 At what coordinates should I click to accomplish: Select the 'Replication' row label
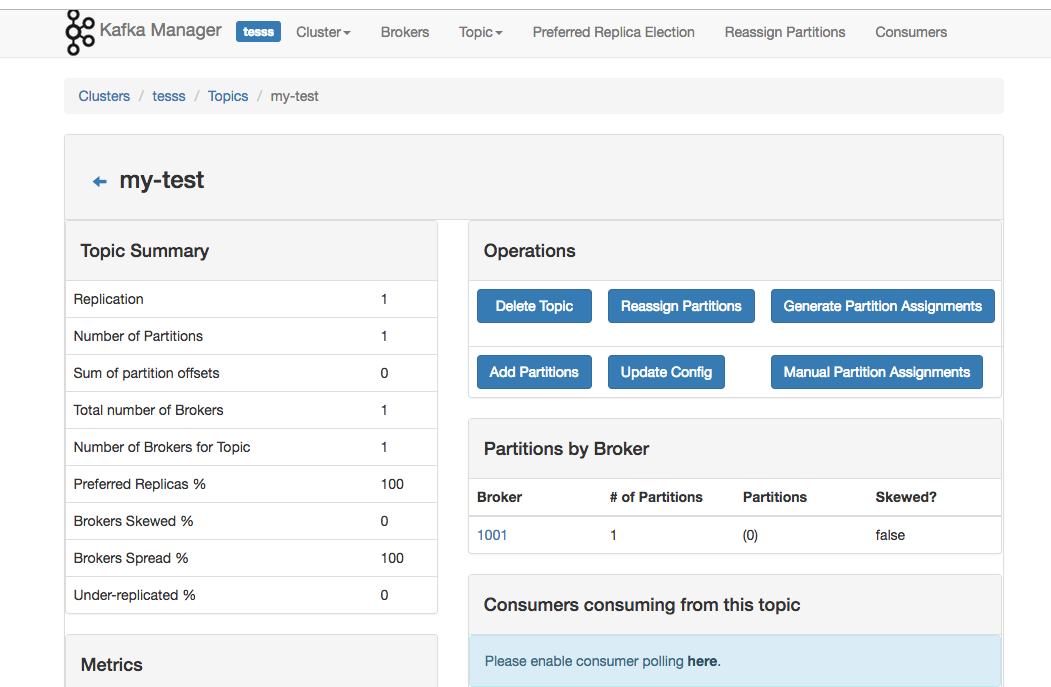[x=109, y=299]
